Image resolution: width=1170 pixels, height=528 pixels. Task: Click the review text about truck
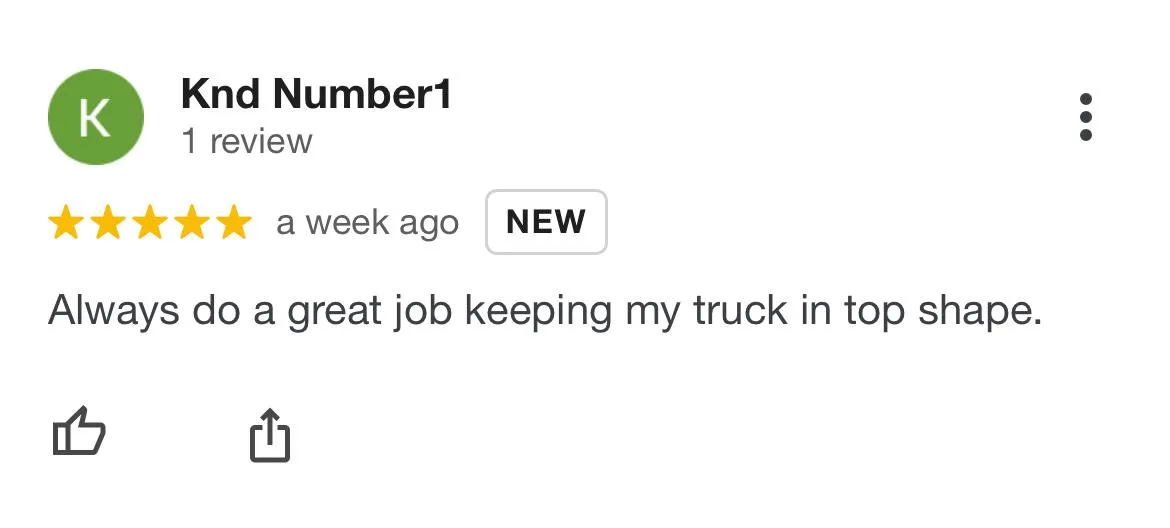pos(545,312)
